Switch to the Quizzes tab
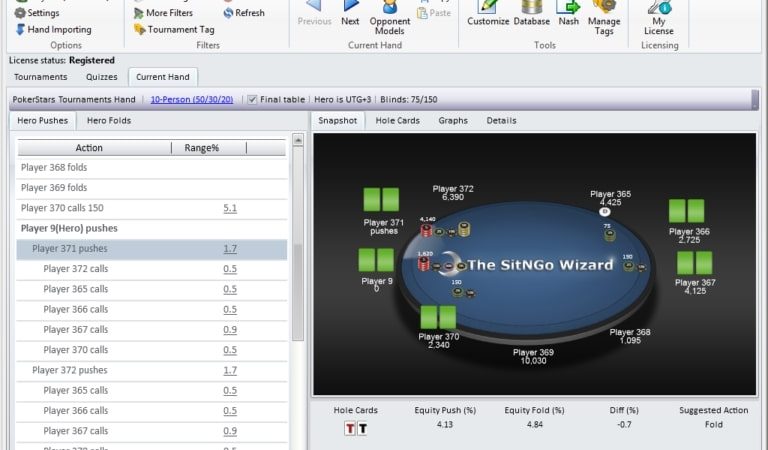 click(101, 77)
